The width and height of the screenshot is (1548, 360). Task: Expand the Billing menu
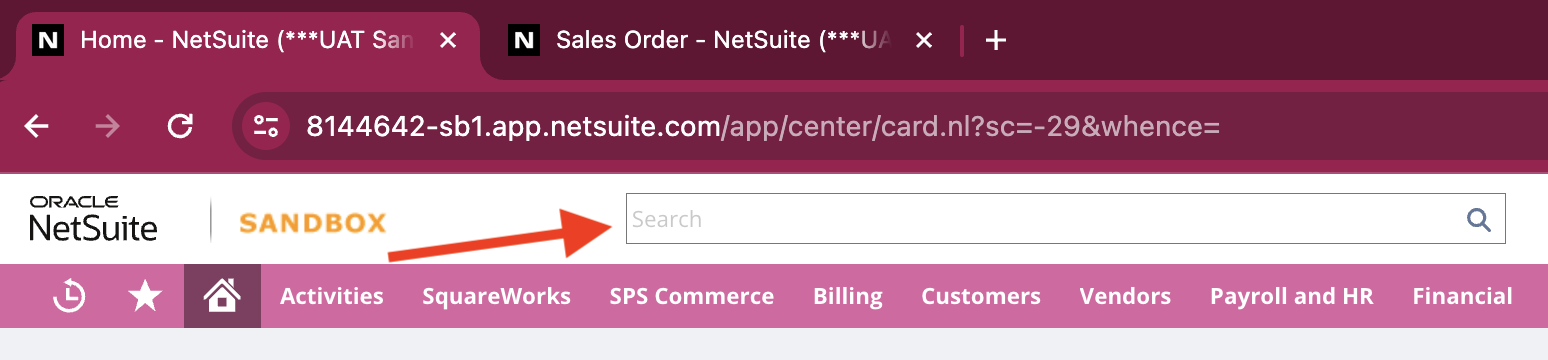click(848, 296)
